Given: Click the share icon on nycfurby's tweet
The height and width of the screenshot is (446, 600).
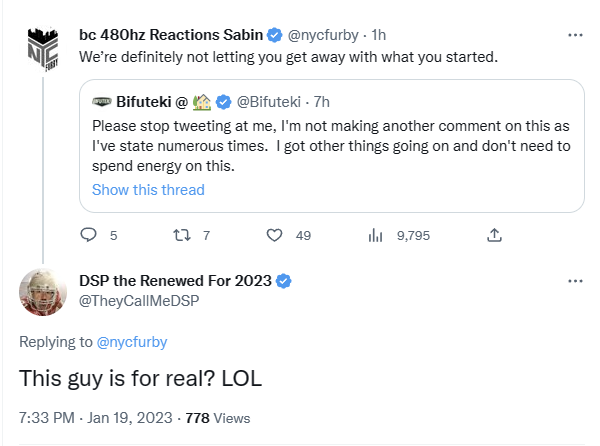Looking at the screenshot, I should tap(494, 235).
